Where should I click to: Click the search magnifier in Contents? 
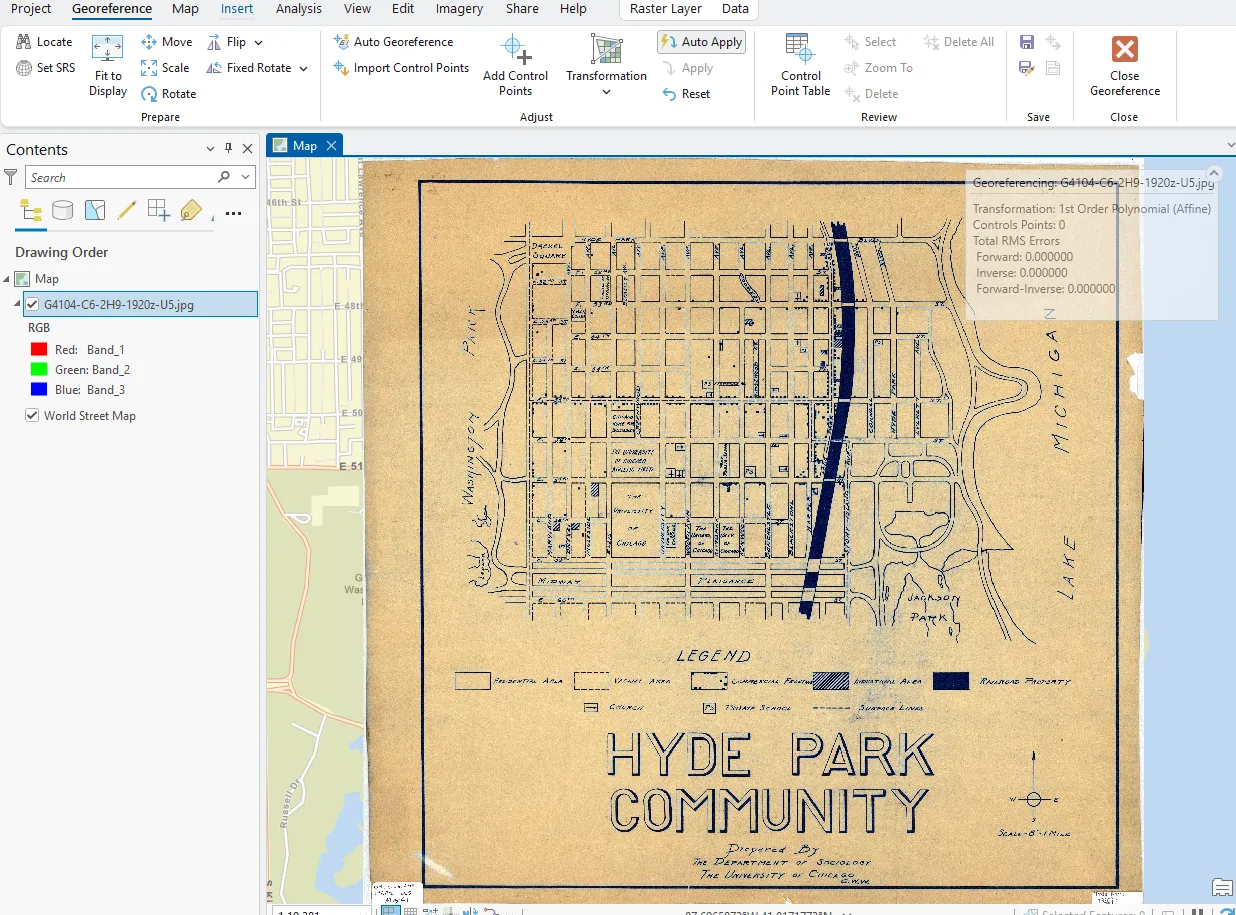click(x=224, y=177)
